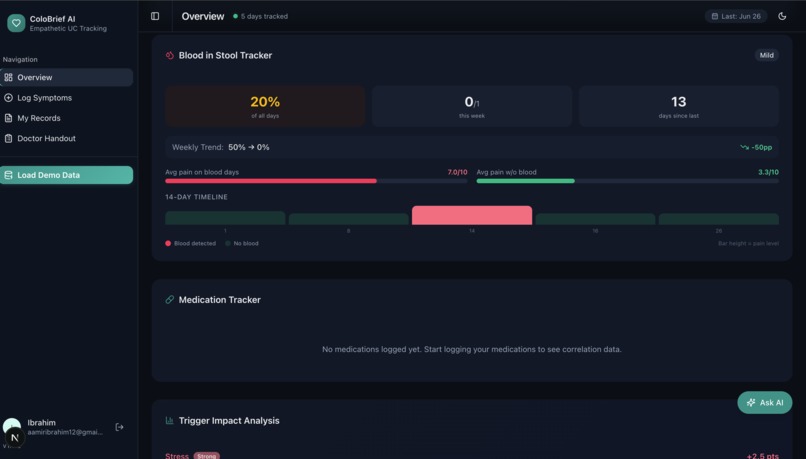This screenshot has height=459, width=806.
Task: Click the red blood-detected timeline bar for day 14
Action: tap(472, 215)
